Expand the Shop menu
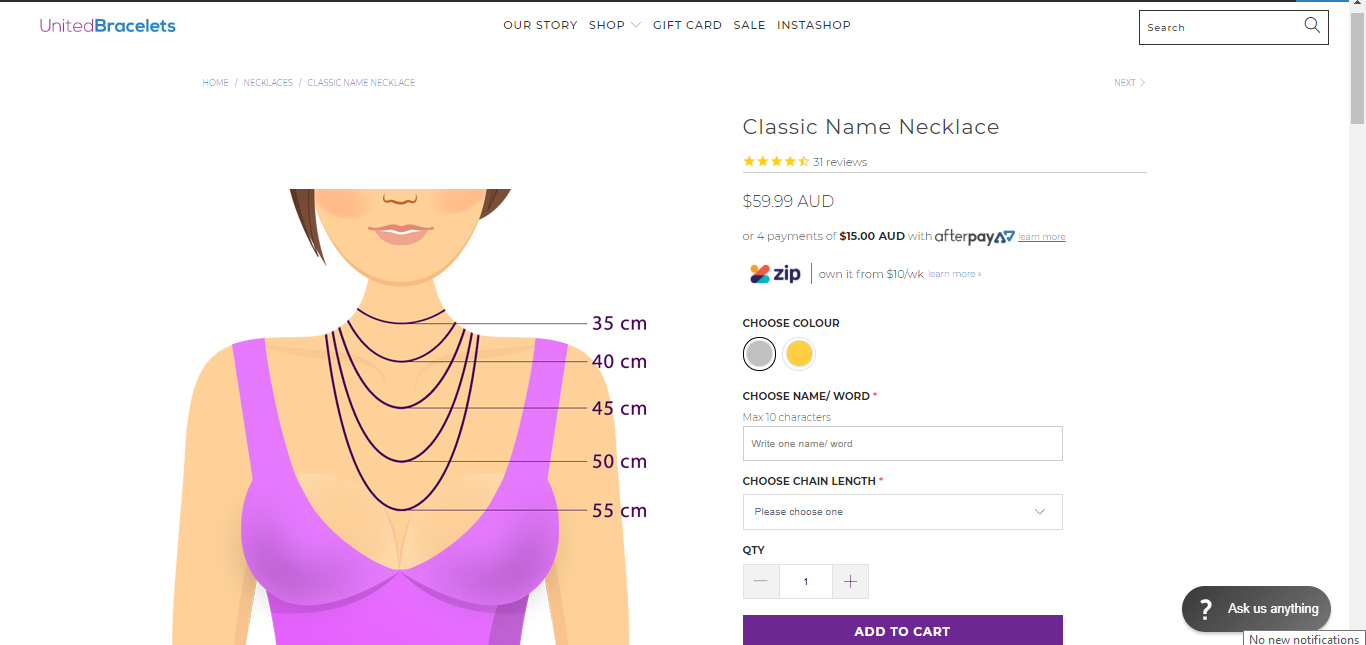This screenshot has width=1366, height=645. tap(614, 26)
